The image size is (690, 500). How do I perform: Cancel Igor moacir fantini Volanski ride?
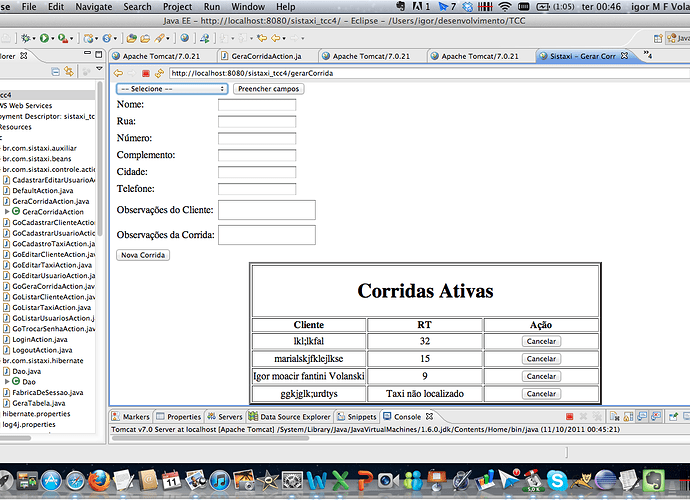(541, 376)
